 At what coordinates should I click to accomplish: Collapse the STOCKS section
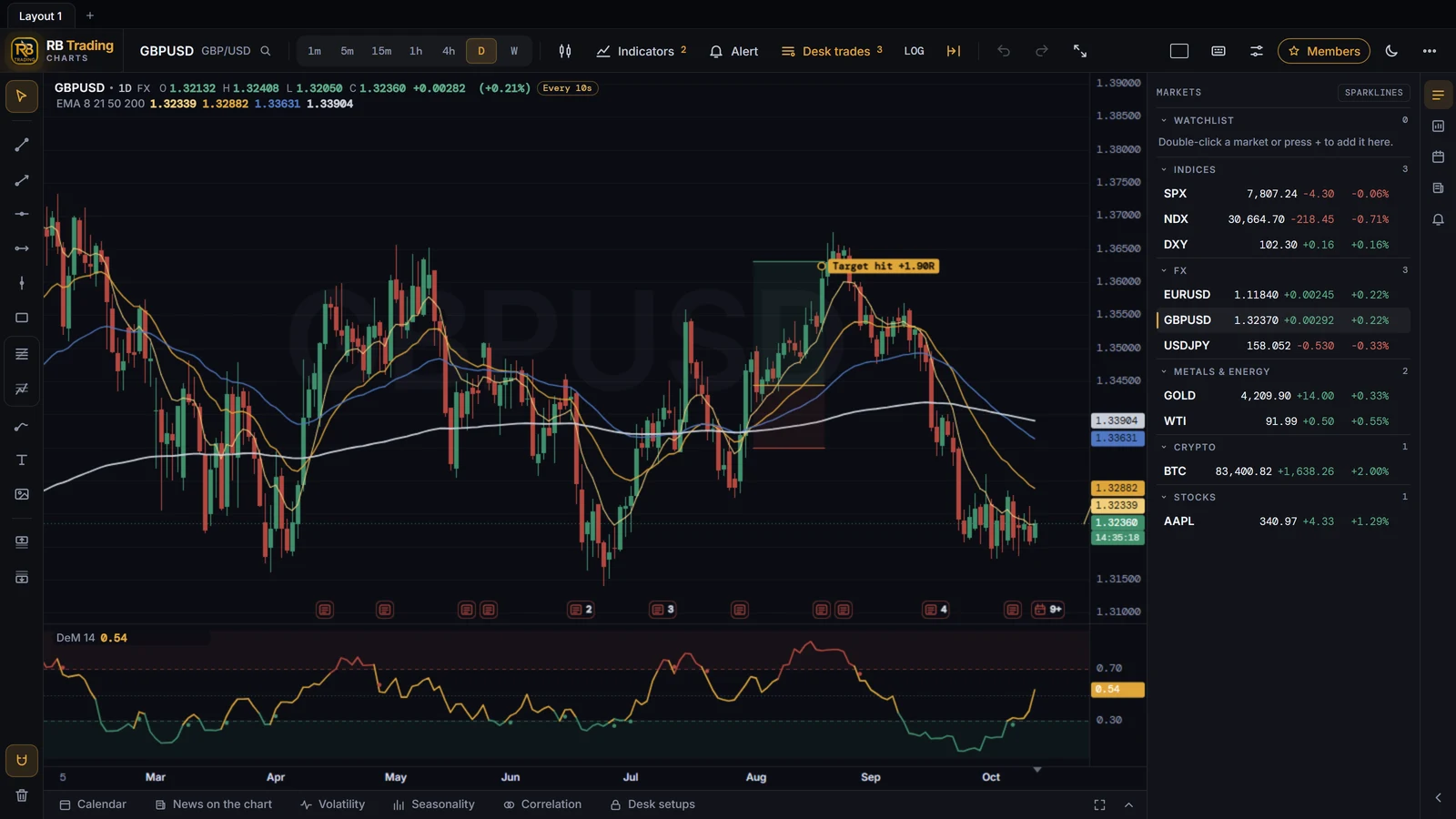click(x=1164, y=497)
